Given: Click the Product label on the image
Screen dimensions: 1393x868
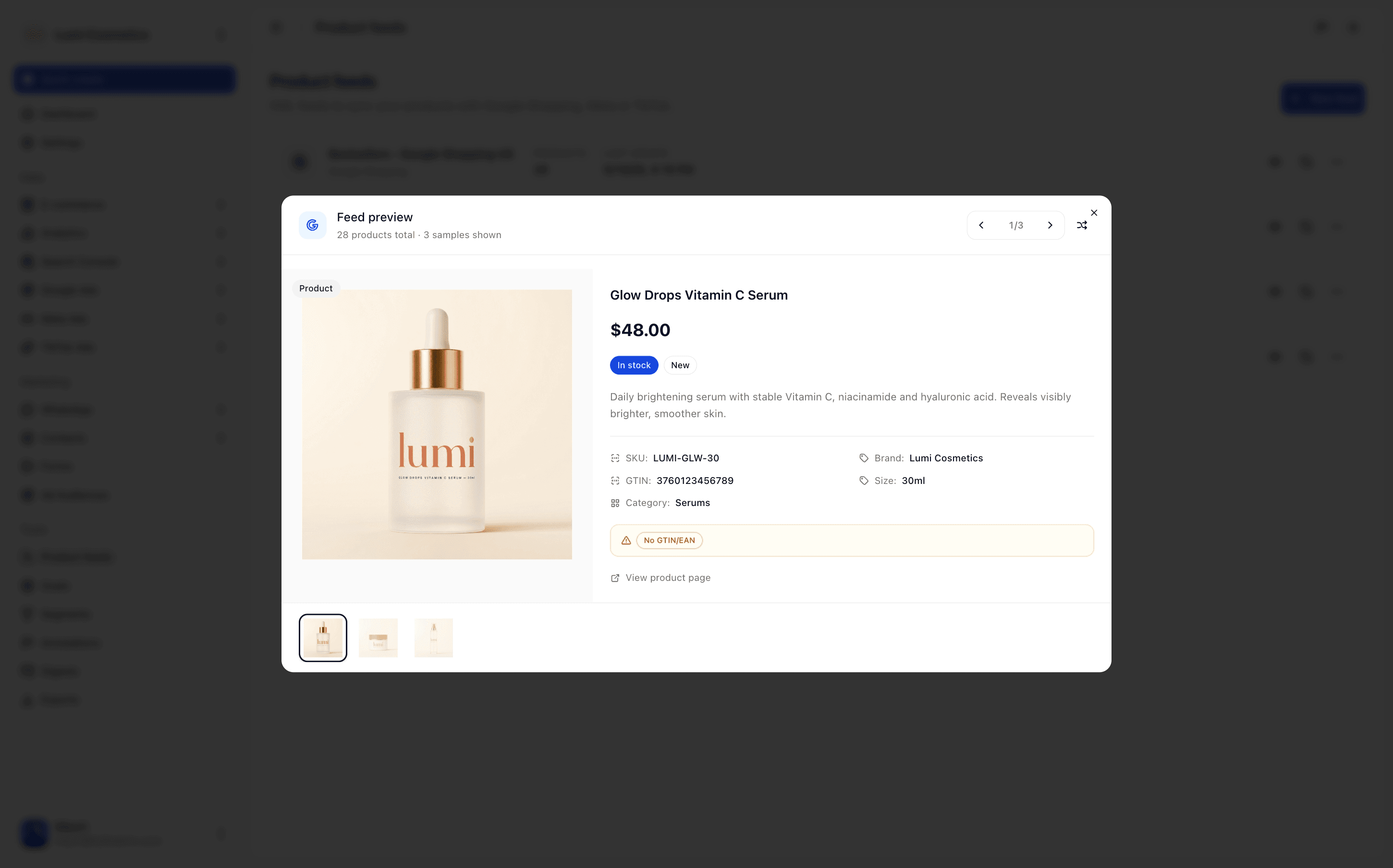Looking at the screenshot, I should (316, 288).
